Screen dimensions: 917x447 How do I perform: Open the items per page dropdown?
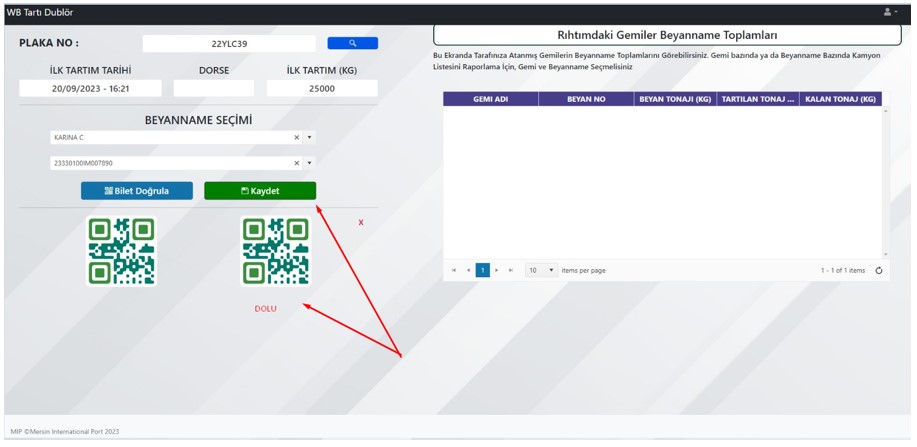tap(541, 270)
